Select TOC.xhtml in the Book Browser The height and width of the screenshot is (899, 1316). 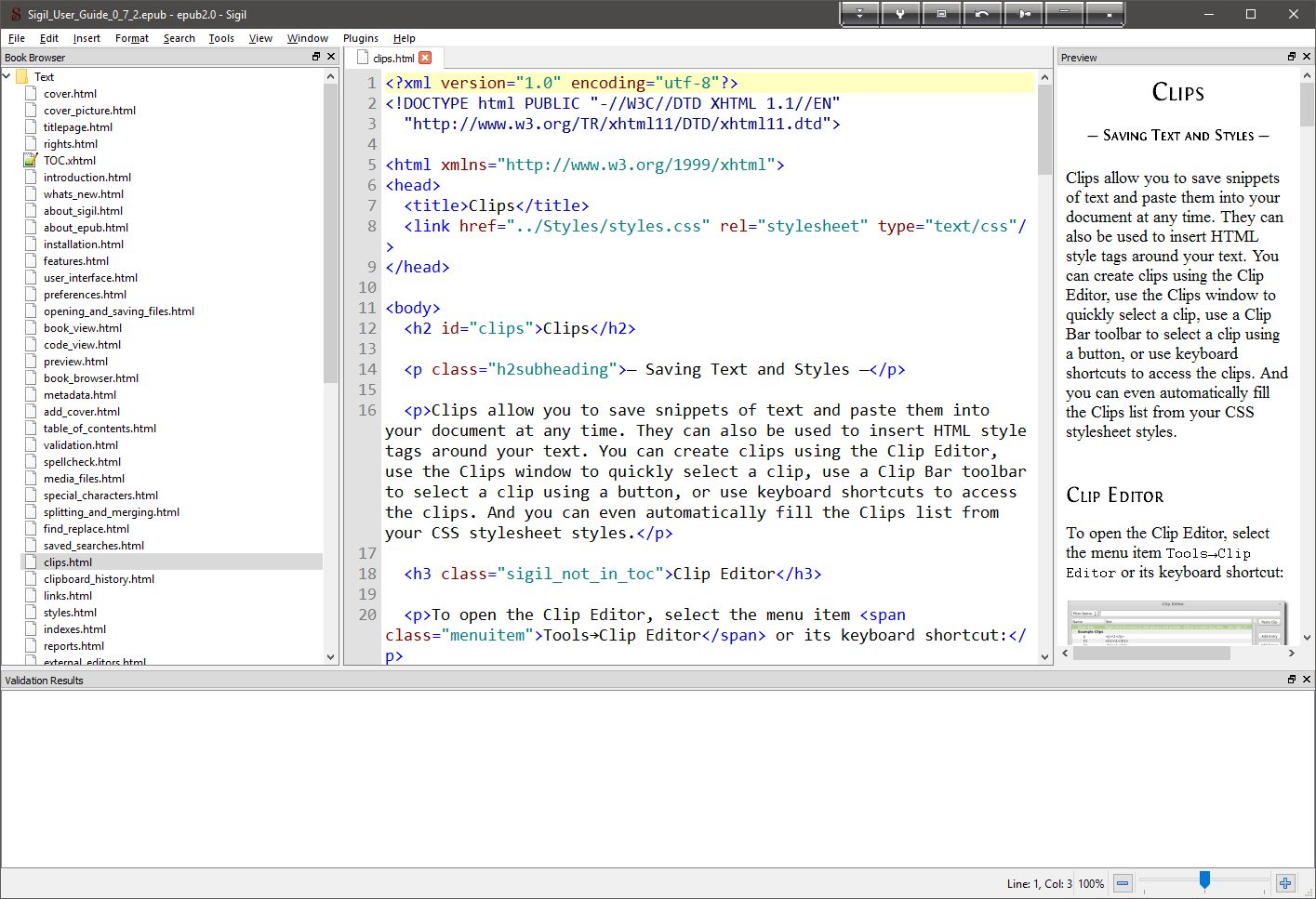(69, 161)
